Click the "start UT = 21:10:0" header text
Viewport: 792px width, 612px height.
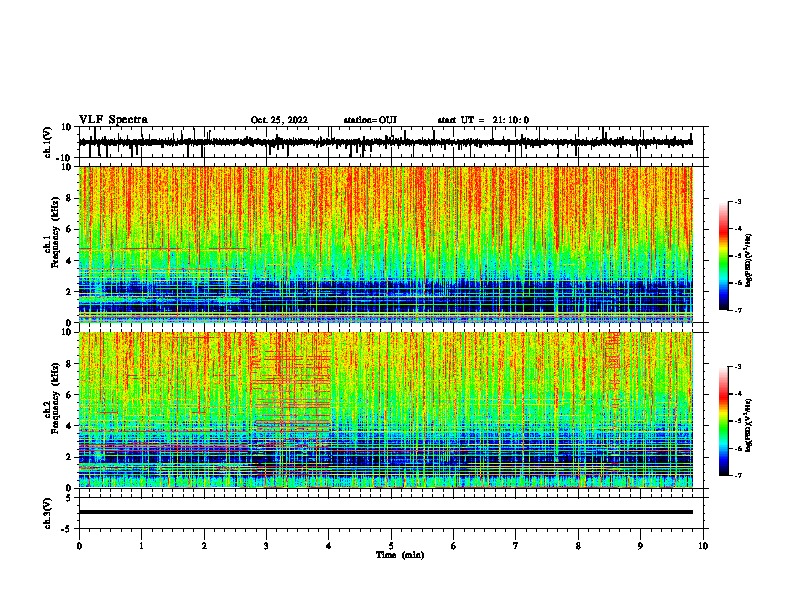point(483,120)
